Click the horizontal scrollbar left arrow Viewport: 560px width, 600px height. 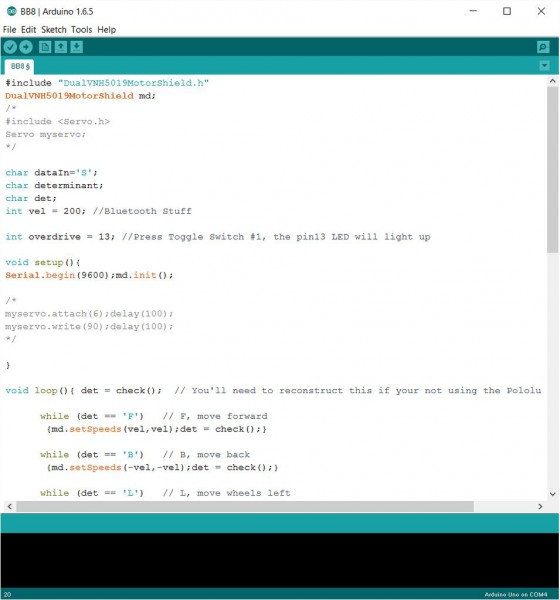click(x=10, y=506)
